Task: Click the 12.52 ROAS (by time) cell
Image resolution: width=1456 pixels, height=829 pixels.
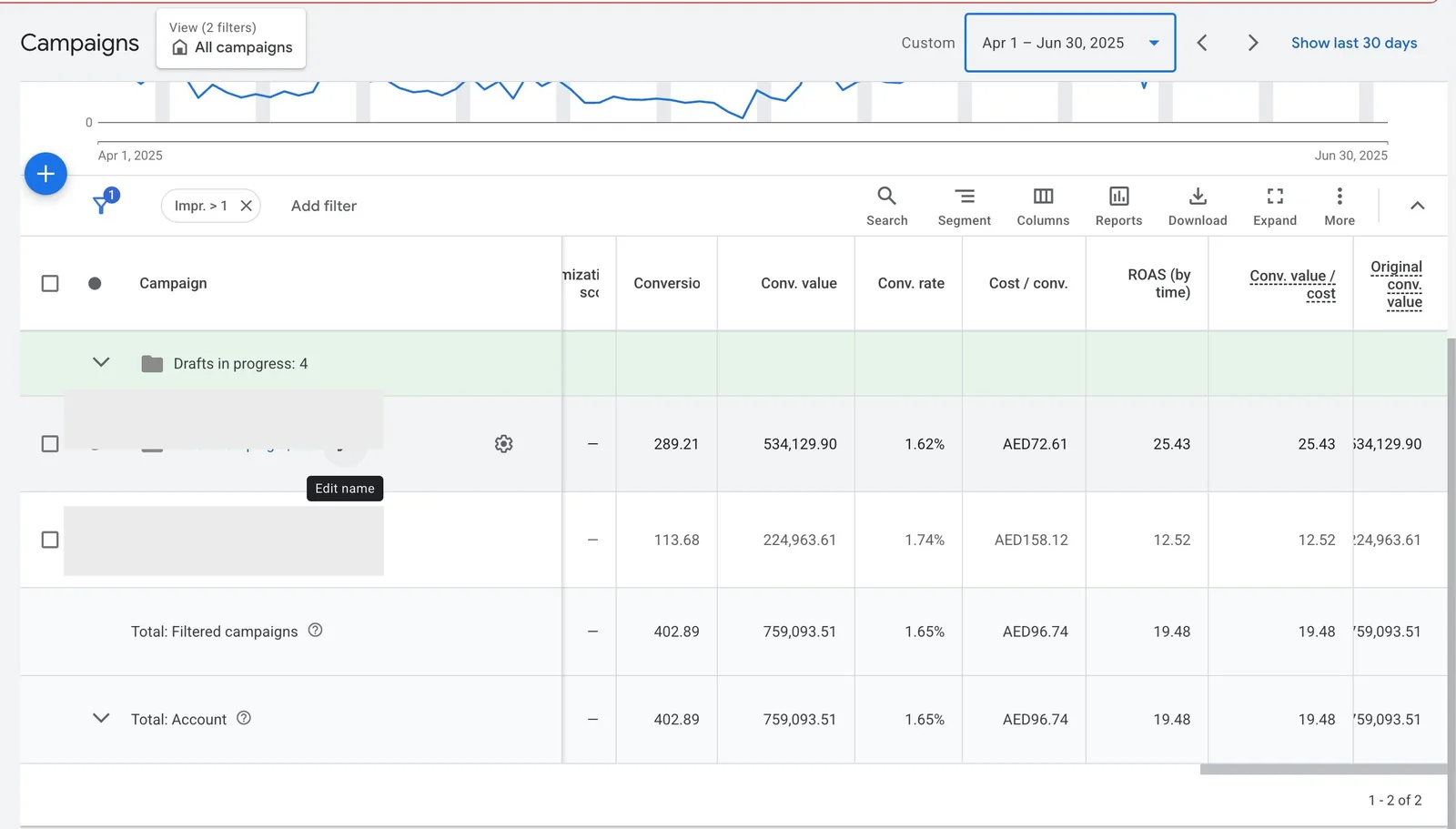Action: 1171,540
